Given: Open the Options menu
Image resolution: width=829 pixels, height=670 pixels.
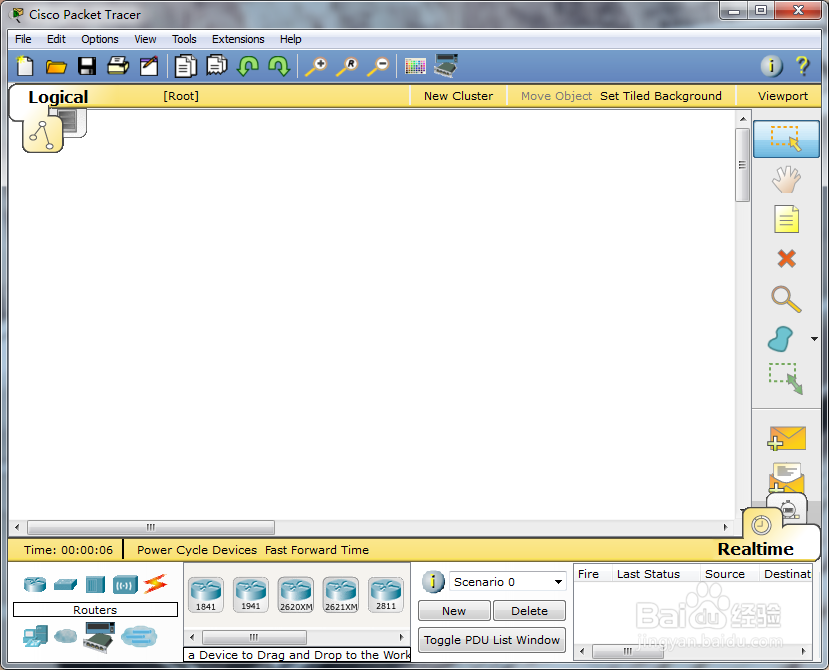Looking at the screenshot, I should pyautogui.click(x=100, y=39).
